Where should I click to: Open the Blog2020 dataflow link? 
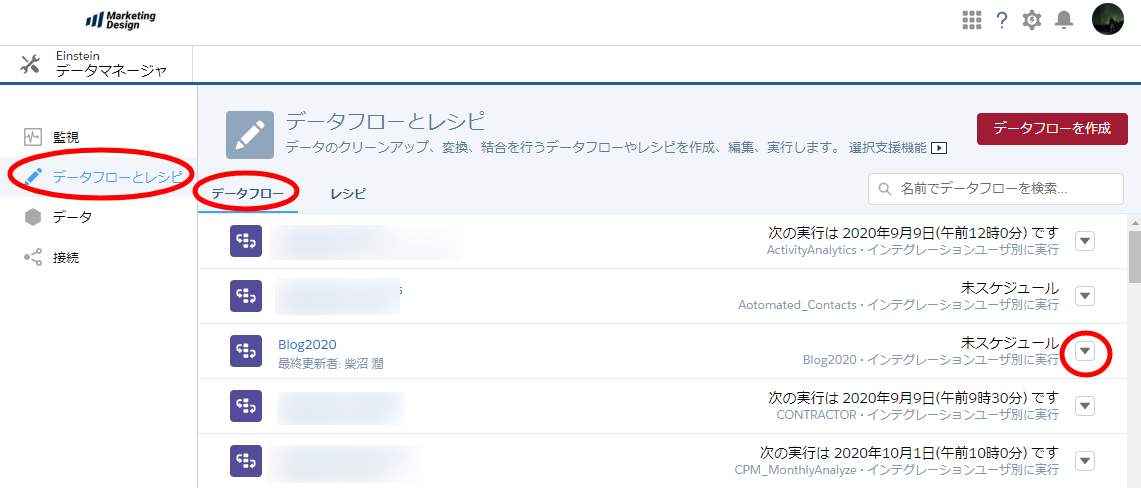307,344
